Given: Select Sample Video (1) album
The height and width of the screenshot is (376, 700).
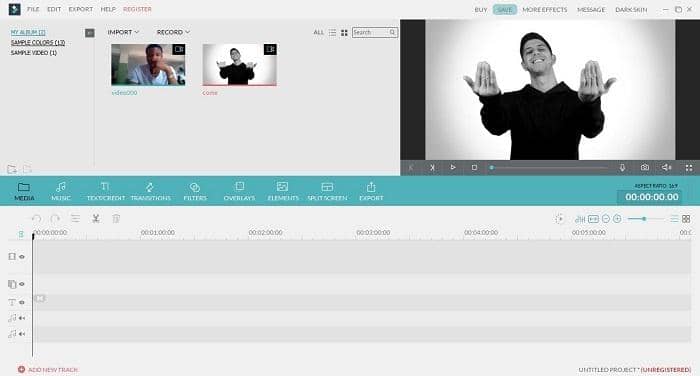Looking at the screenshot, I should [x=34, y=53].
